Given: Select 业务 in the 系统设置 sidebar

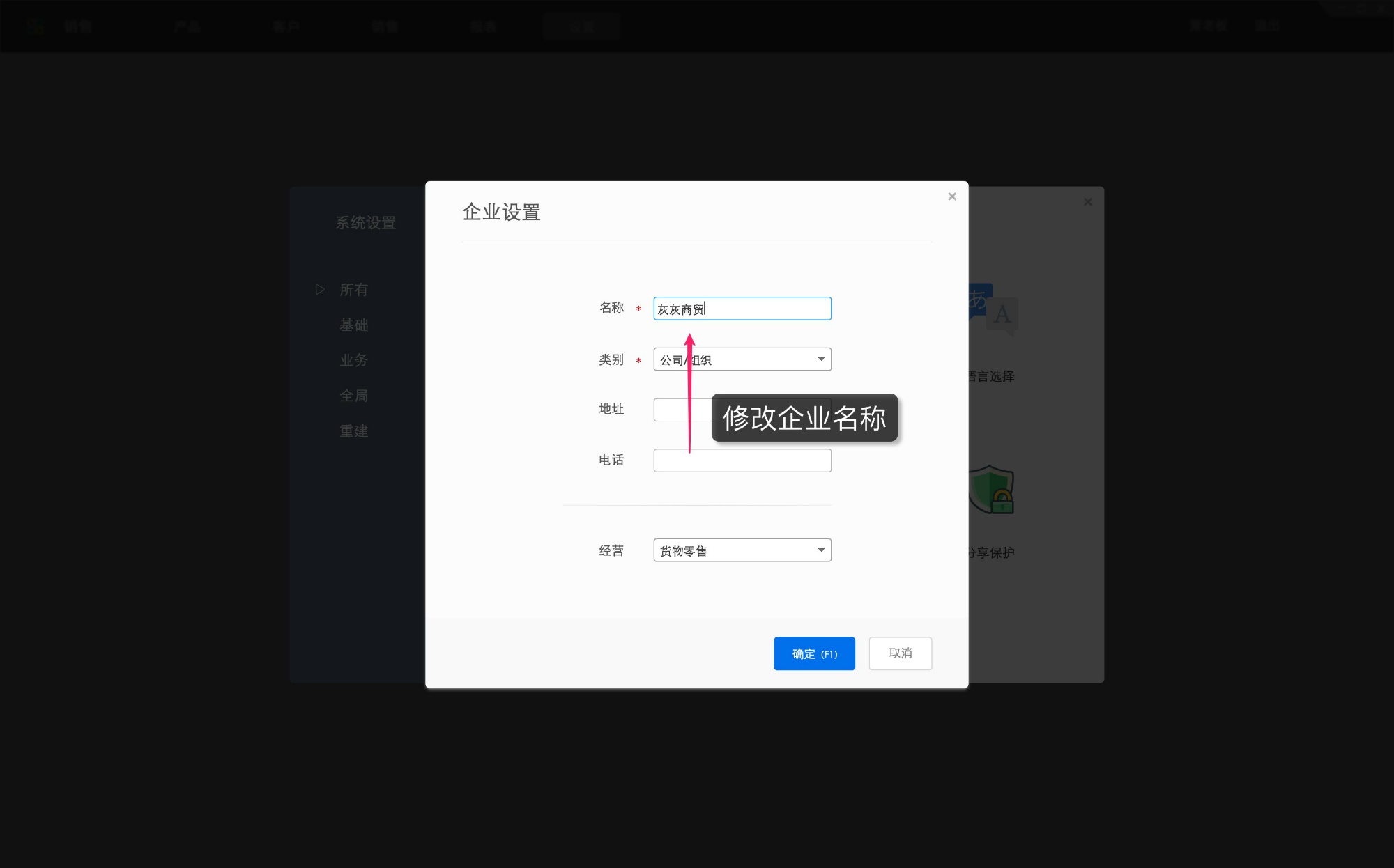Looking at the screenshot, I should pyautogui.click(x=353, y=360).
